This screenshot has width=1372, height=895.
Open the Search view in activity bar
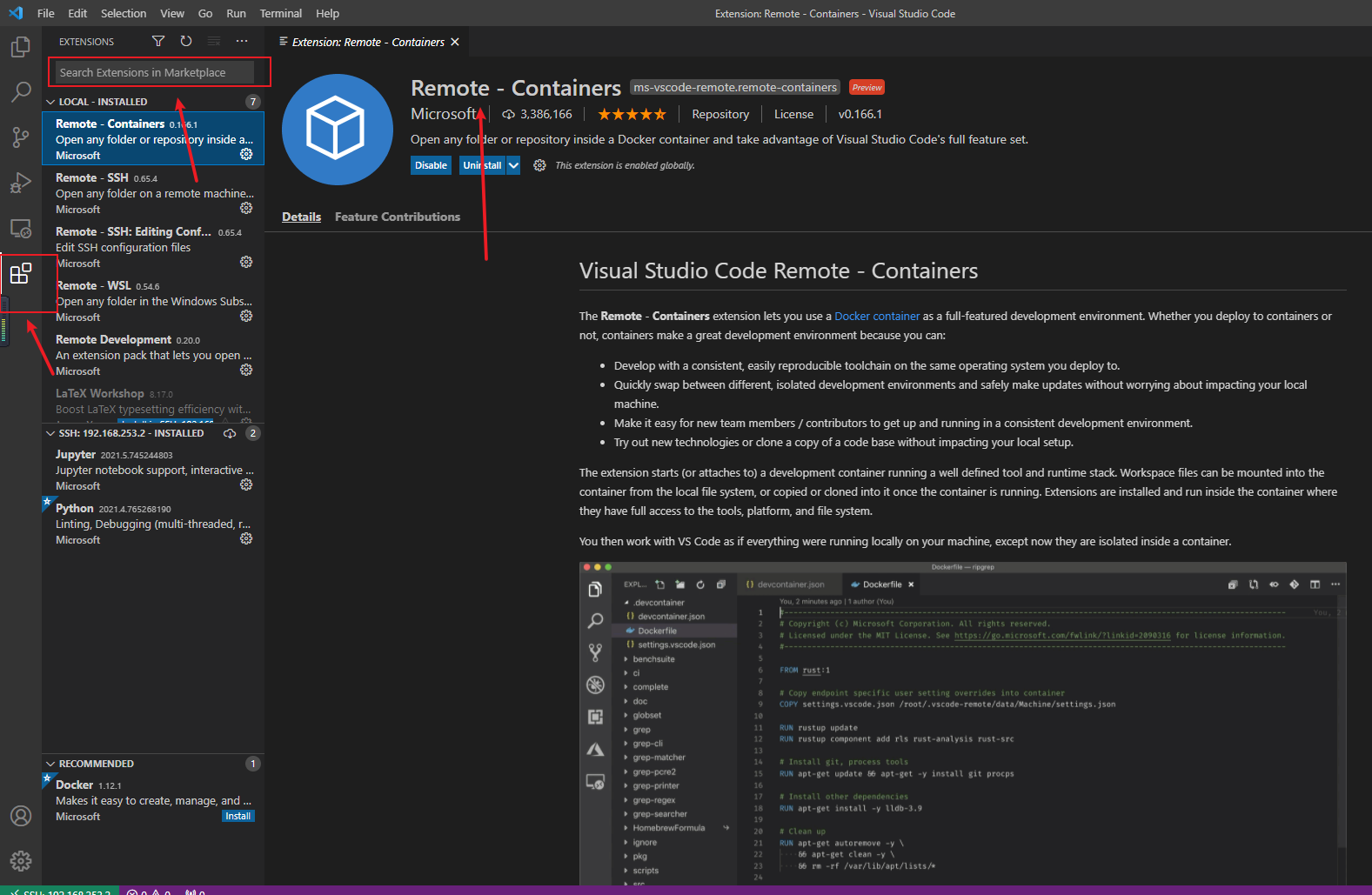point(21,92)
